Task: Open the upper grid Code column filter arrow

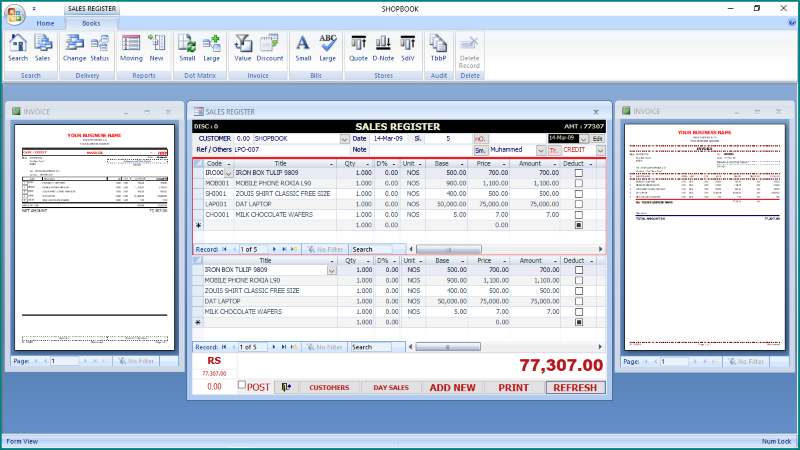Action: (x=229, y=164)
